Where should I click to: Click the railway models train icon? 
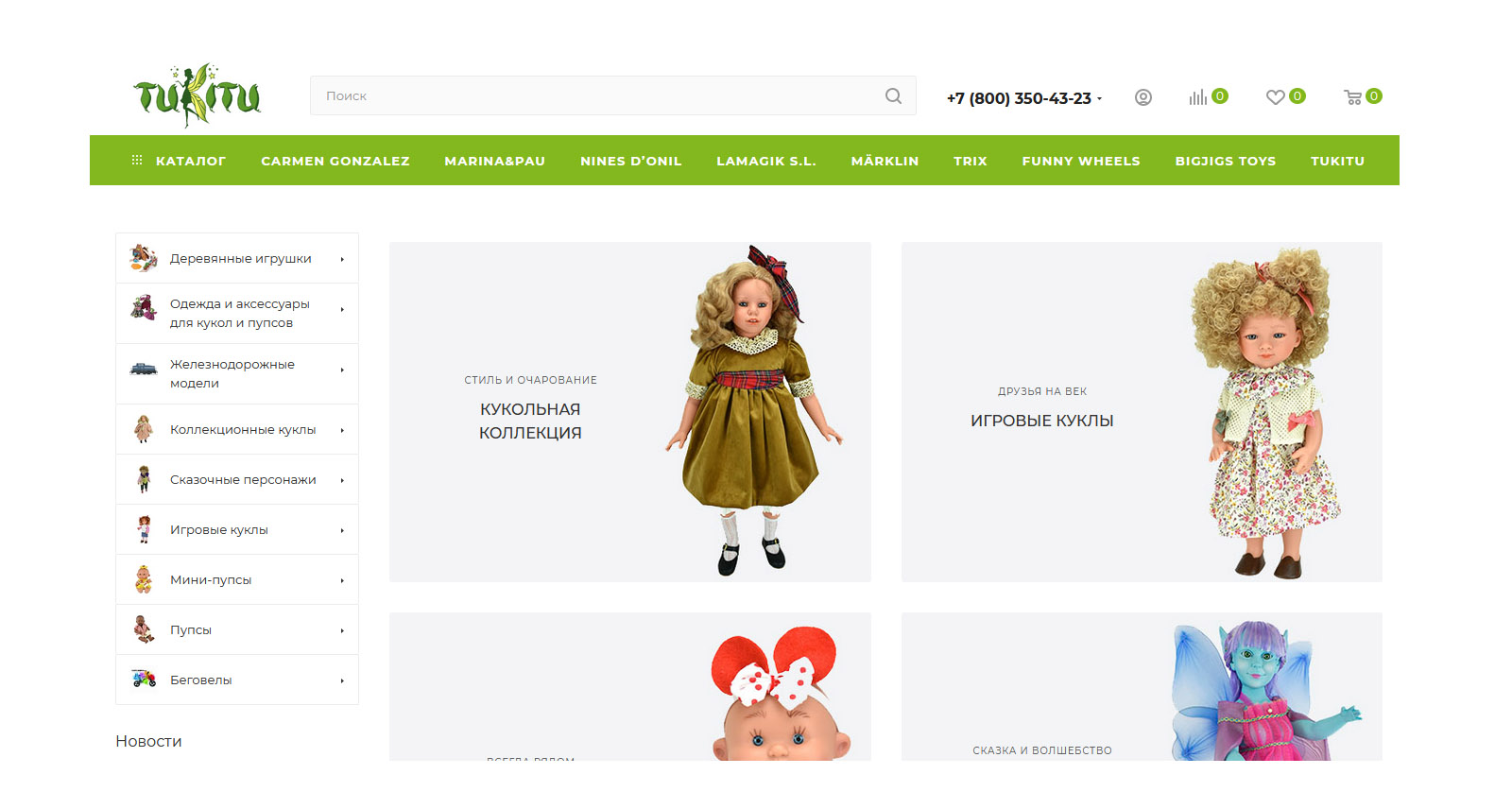144,369
